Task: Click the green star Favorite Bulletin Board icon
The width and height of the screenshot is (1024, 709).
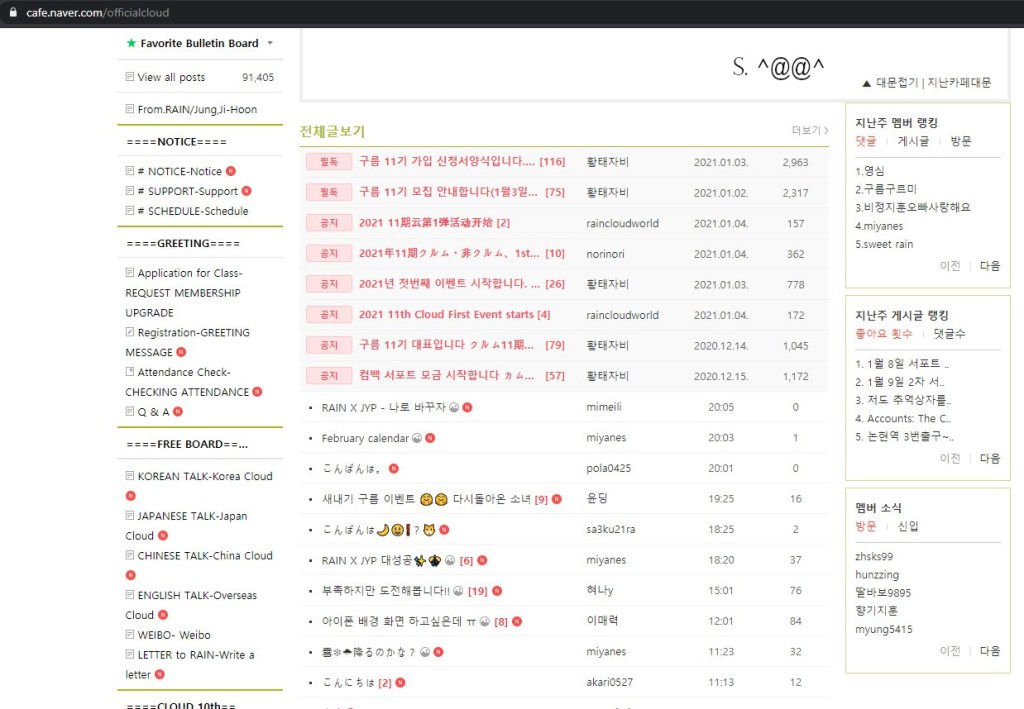Action: click(130, 44)
